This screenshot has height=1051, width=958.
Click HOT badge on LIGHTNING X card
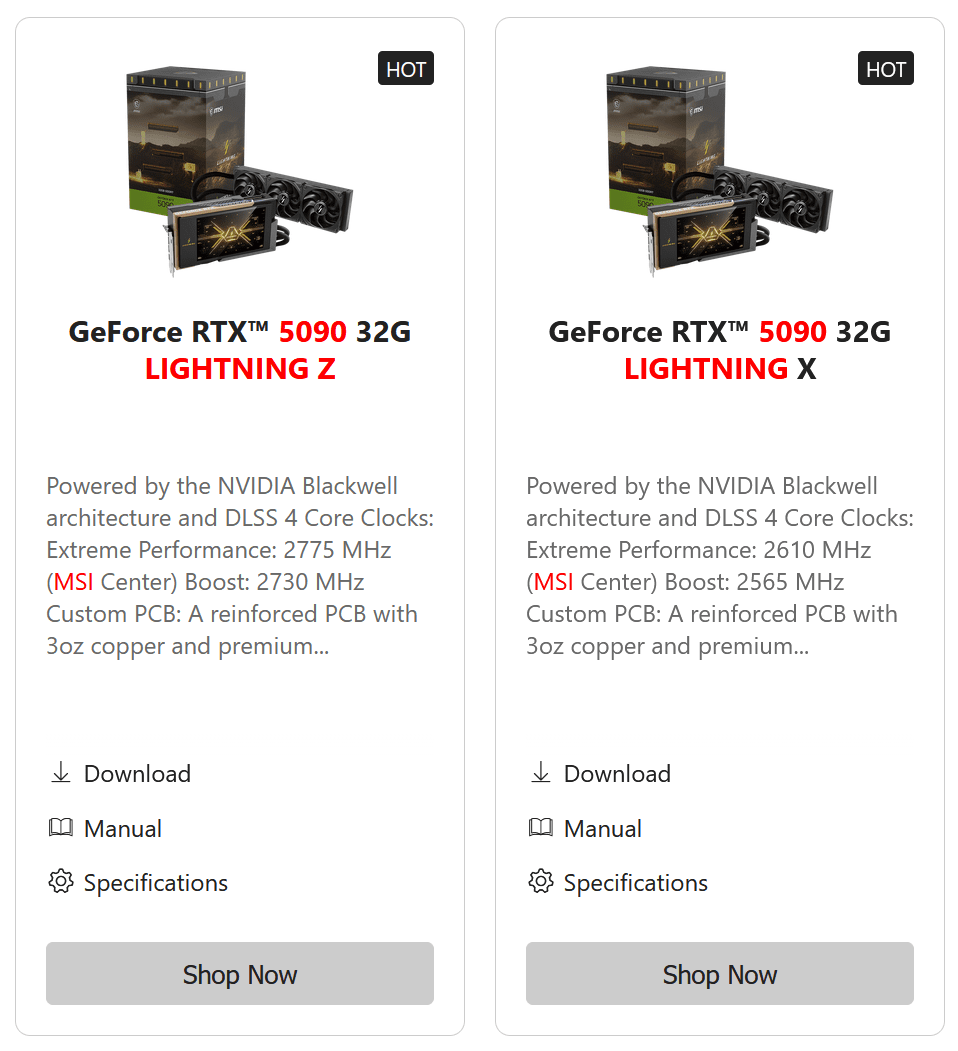(886, 69)
